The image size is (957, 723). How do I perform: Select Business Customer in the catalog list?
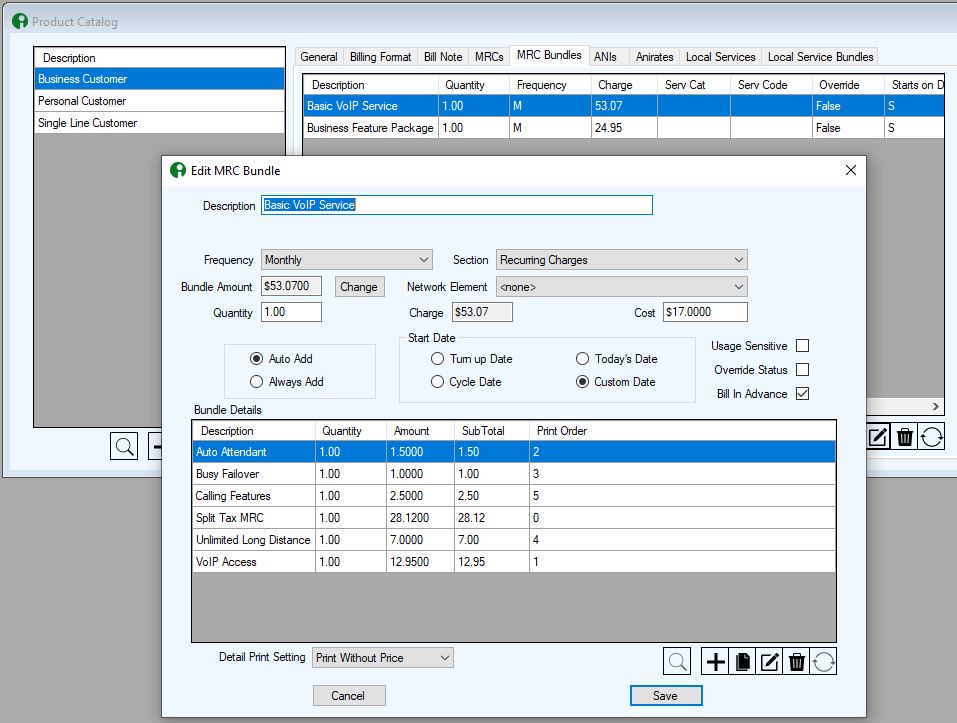click(x=159, y=79)
